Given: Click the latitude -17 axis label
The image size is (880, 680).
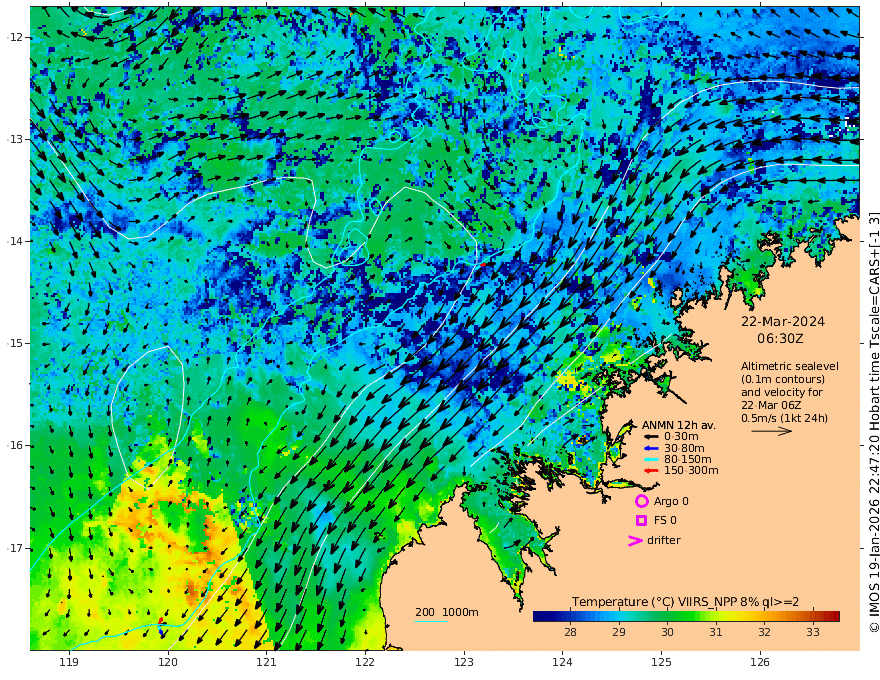Looking at the screenshot, I should 15,548.
